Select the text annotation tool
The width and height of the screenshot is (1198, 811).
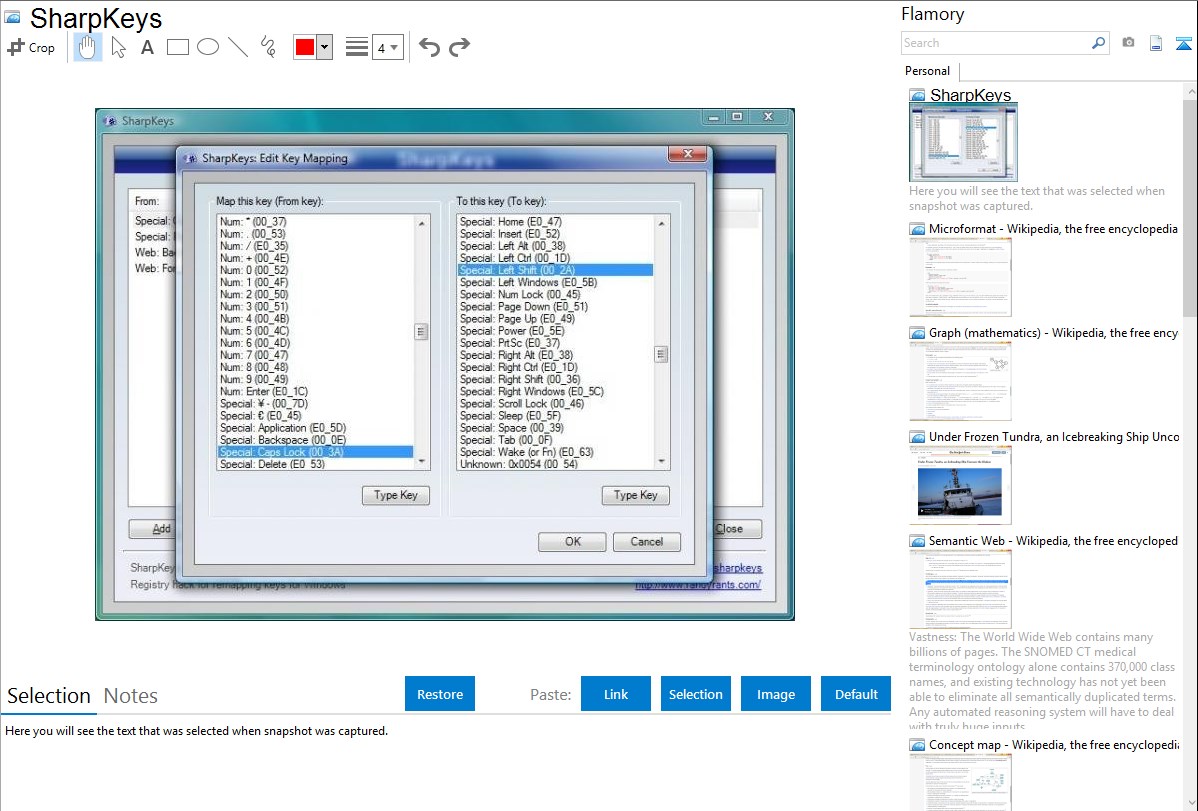pyautogui.click(x=147, y=47)
